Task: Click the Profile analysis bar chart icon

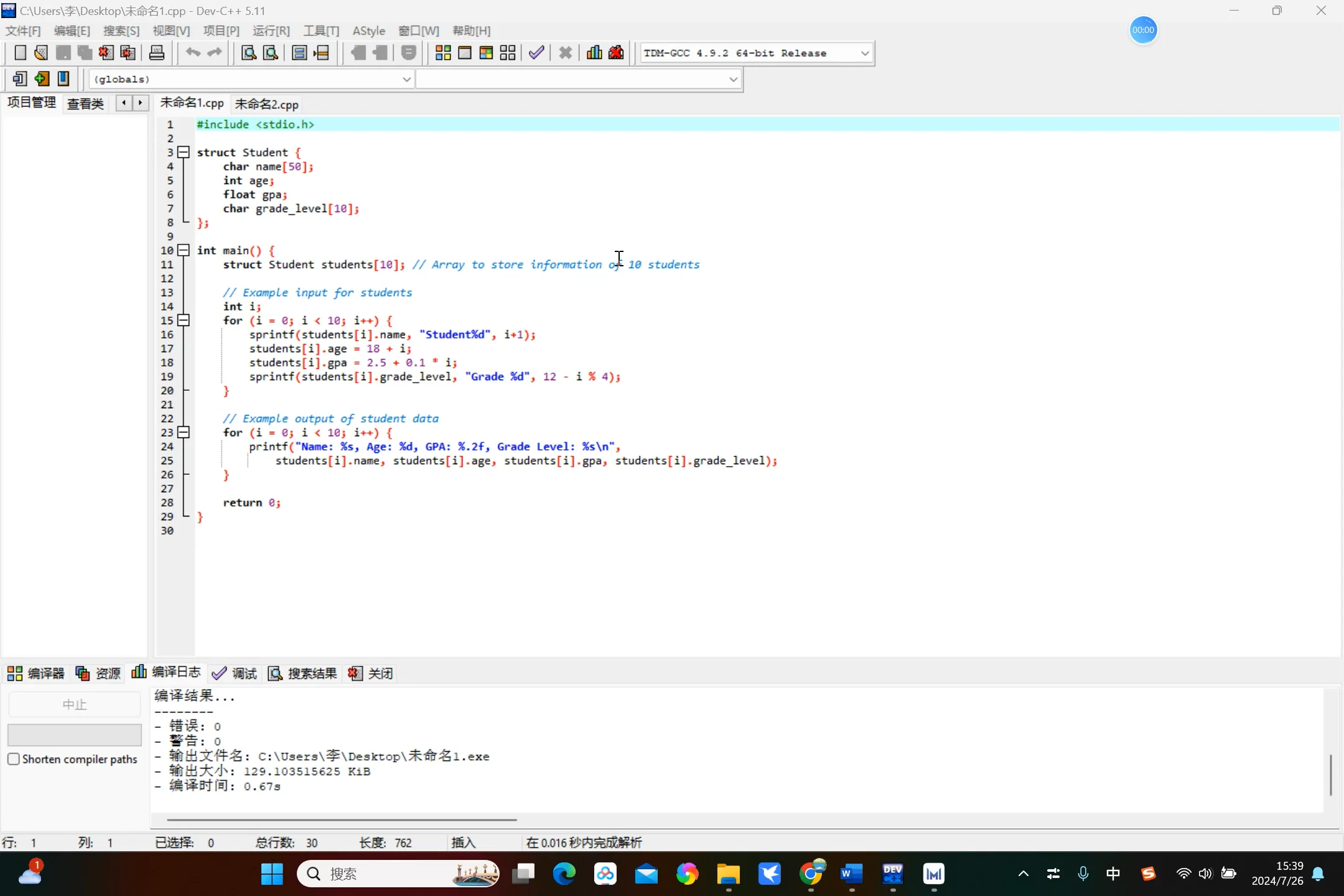Action: (x=594, y=53)
